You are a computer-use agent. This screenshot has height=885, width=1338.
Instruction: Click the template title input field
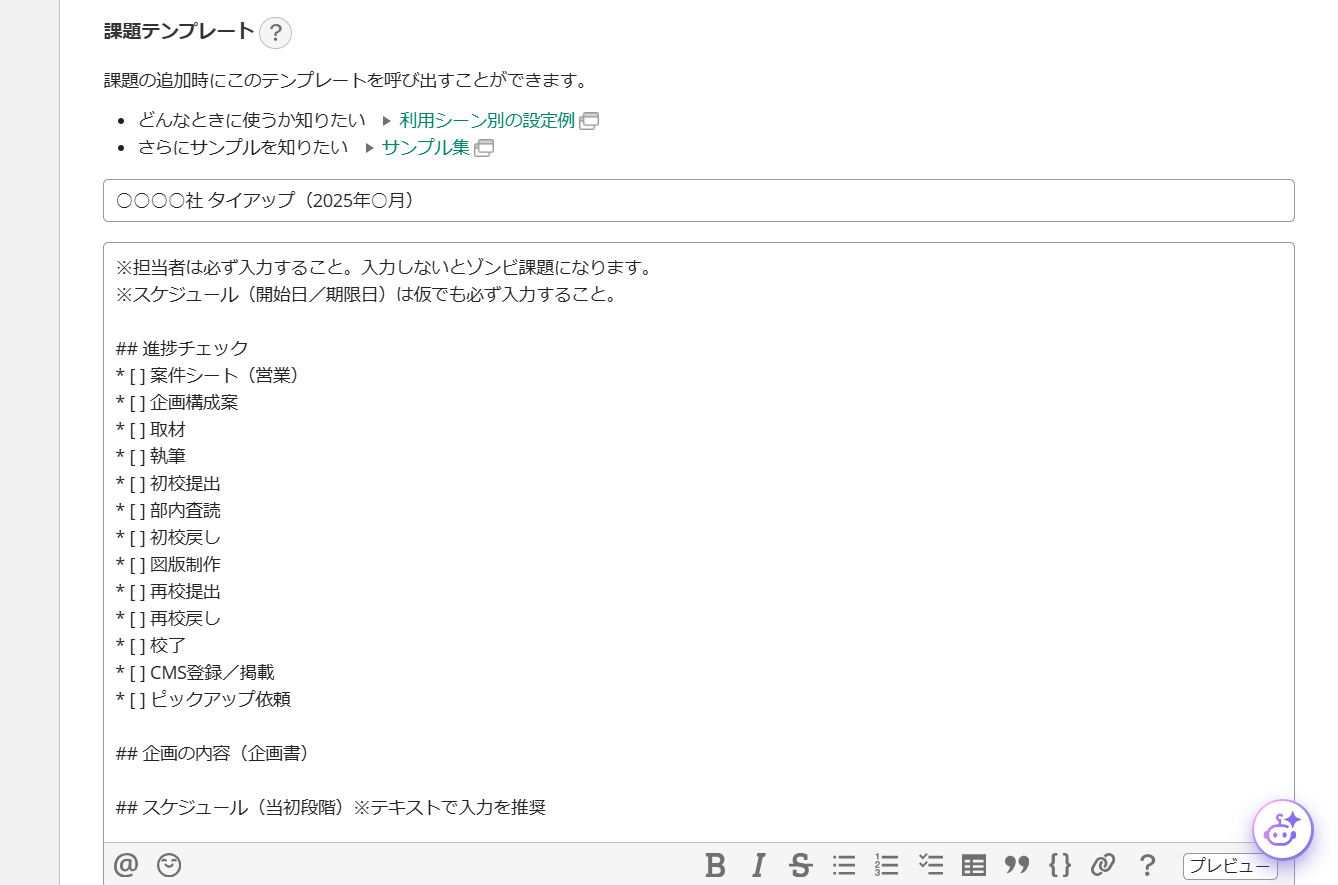point(699,201)
